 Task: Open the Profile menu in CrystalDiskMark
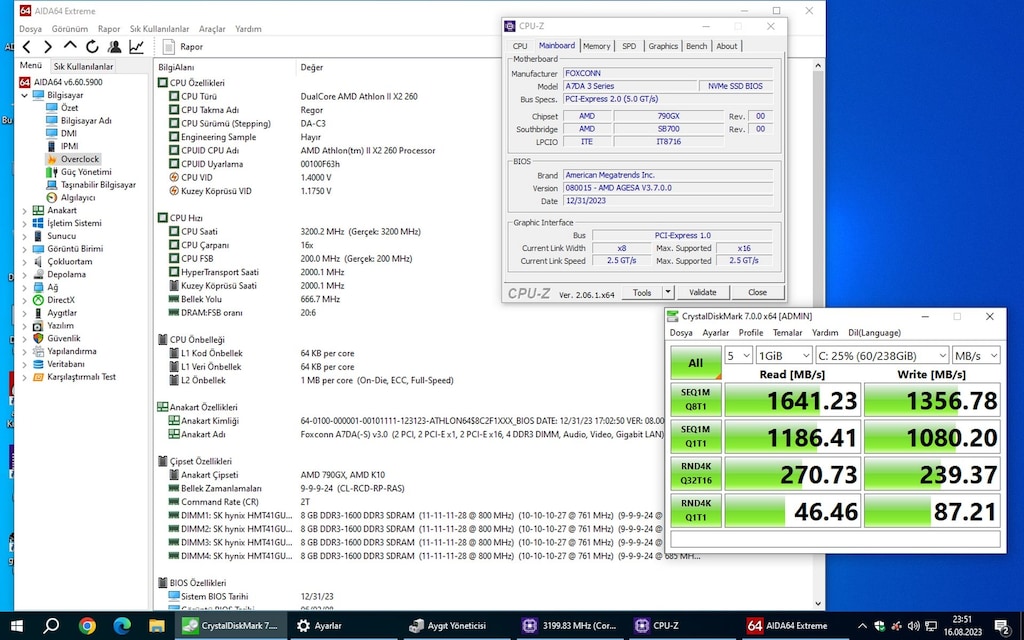point(750,332)
